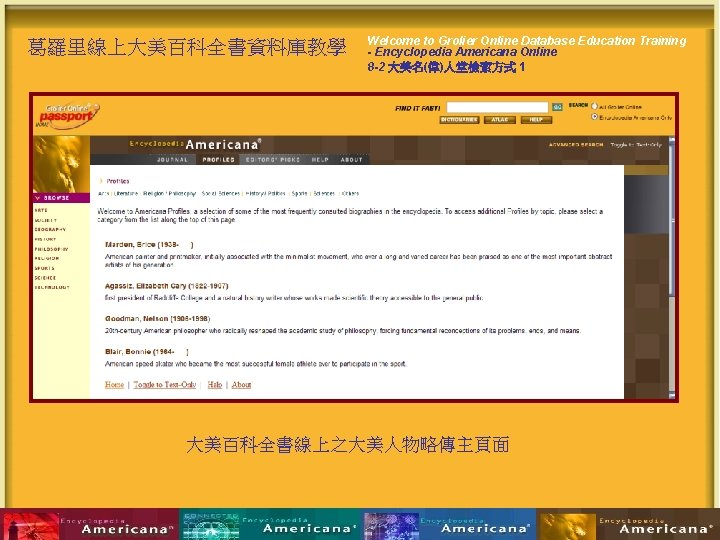This screenshot has width=720, height=540.
Task: Browse the Technology category in the sidebar
Action: (x=52, y=287)
